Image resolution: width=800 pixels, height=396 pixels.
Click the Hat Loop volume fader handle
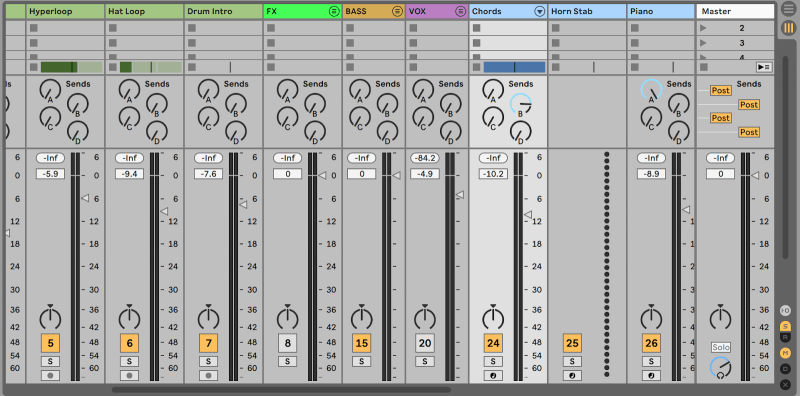[164, 211]
